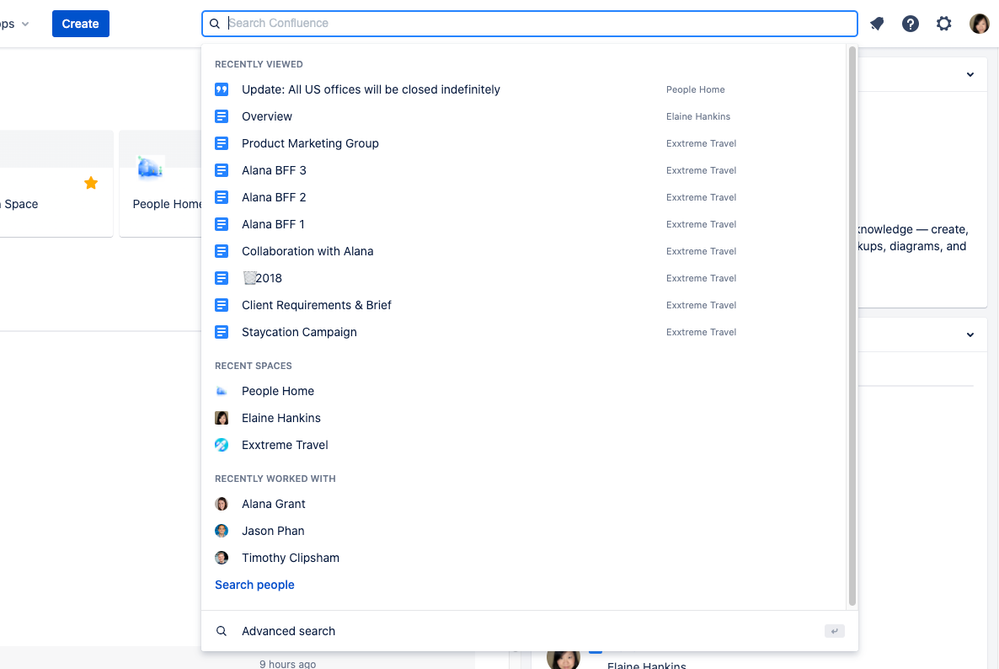Expand the lower right panel chevron
Viewport: 999px width, 669px height.
969,334
